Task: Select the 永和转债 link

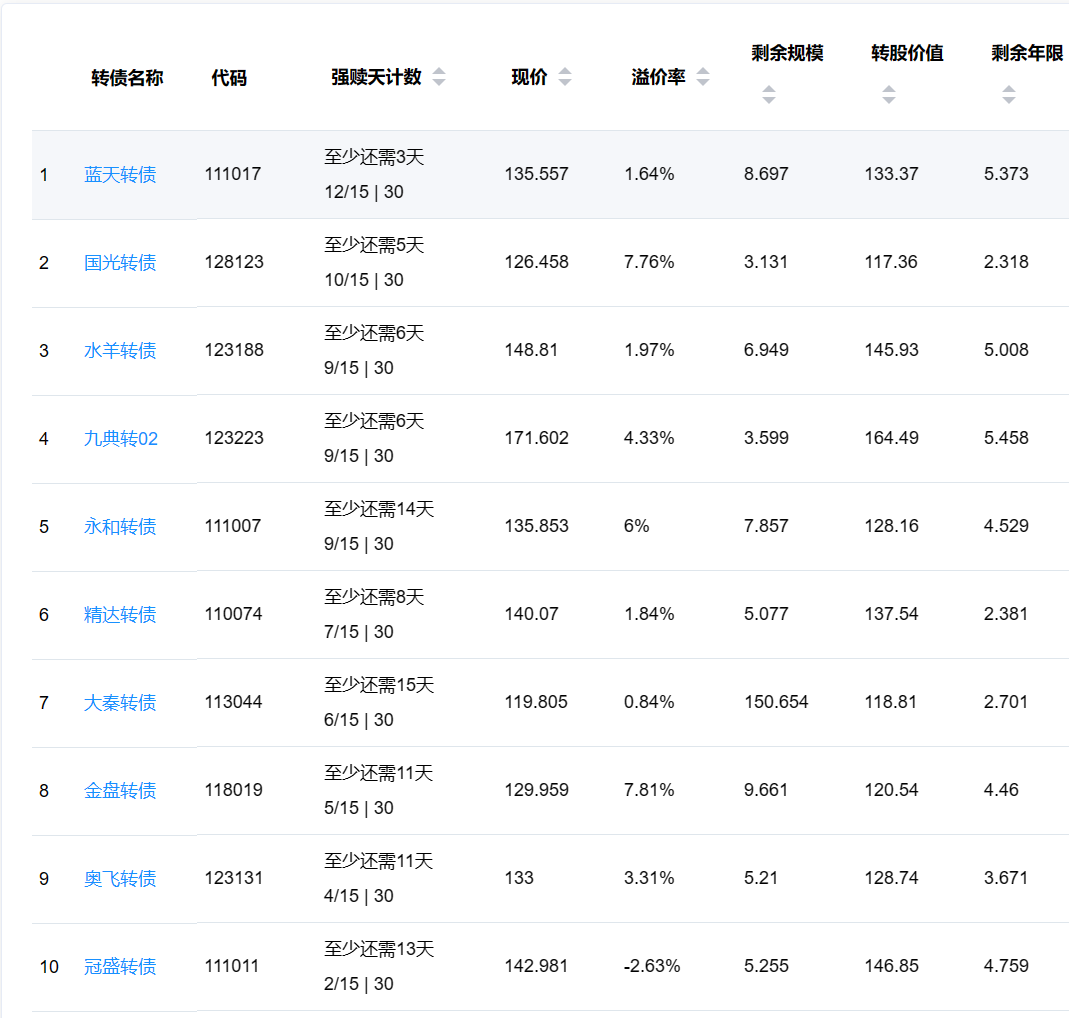Action: click(x=120, y=527)
